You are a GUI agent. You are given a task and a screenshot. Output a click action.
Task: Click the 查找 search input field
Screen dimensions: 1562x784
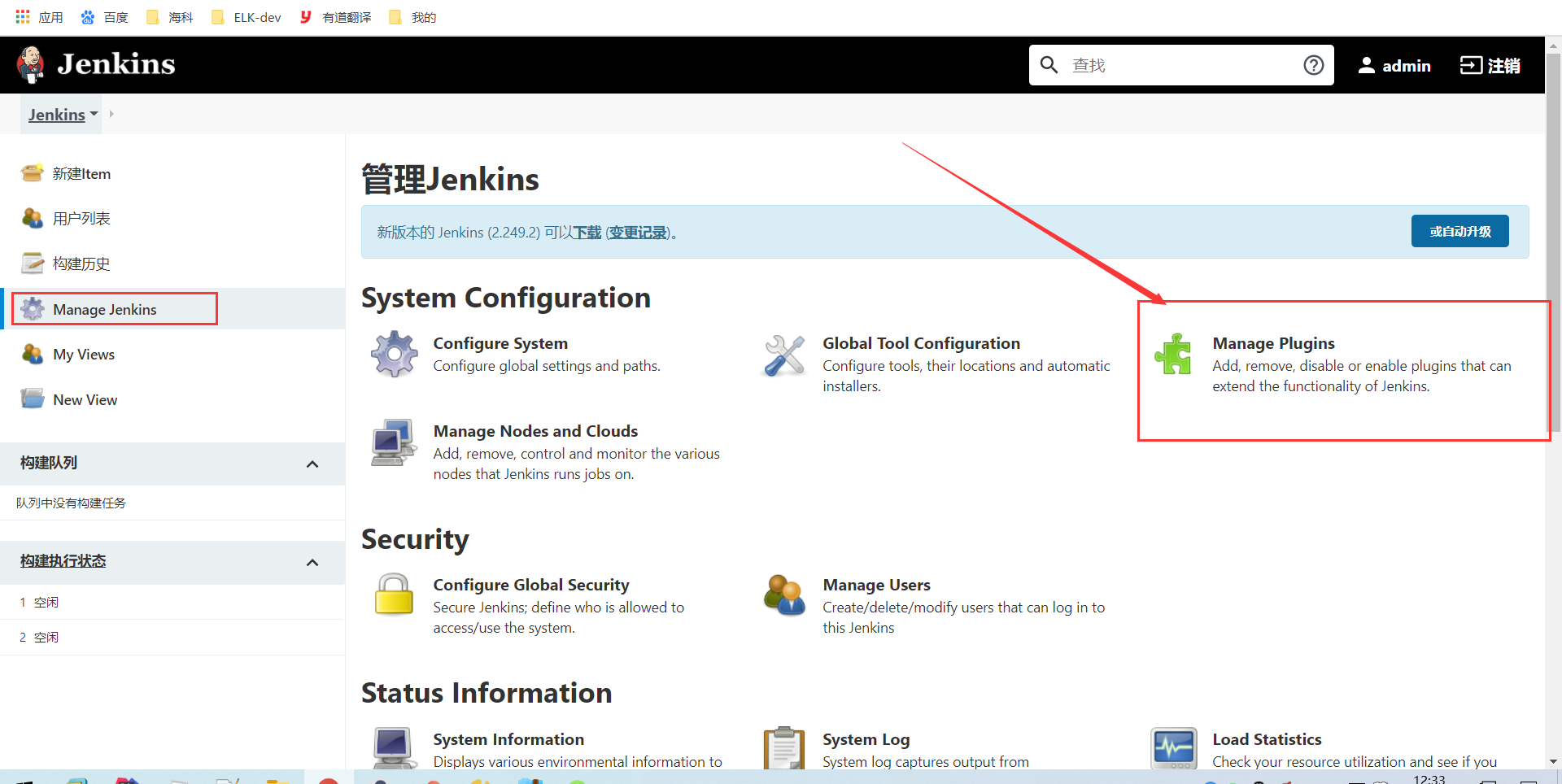pyautogui.click(x=1181, y=65)
